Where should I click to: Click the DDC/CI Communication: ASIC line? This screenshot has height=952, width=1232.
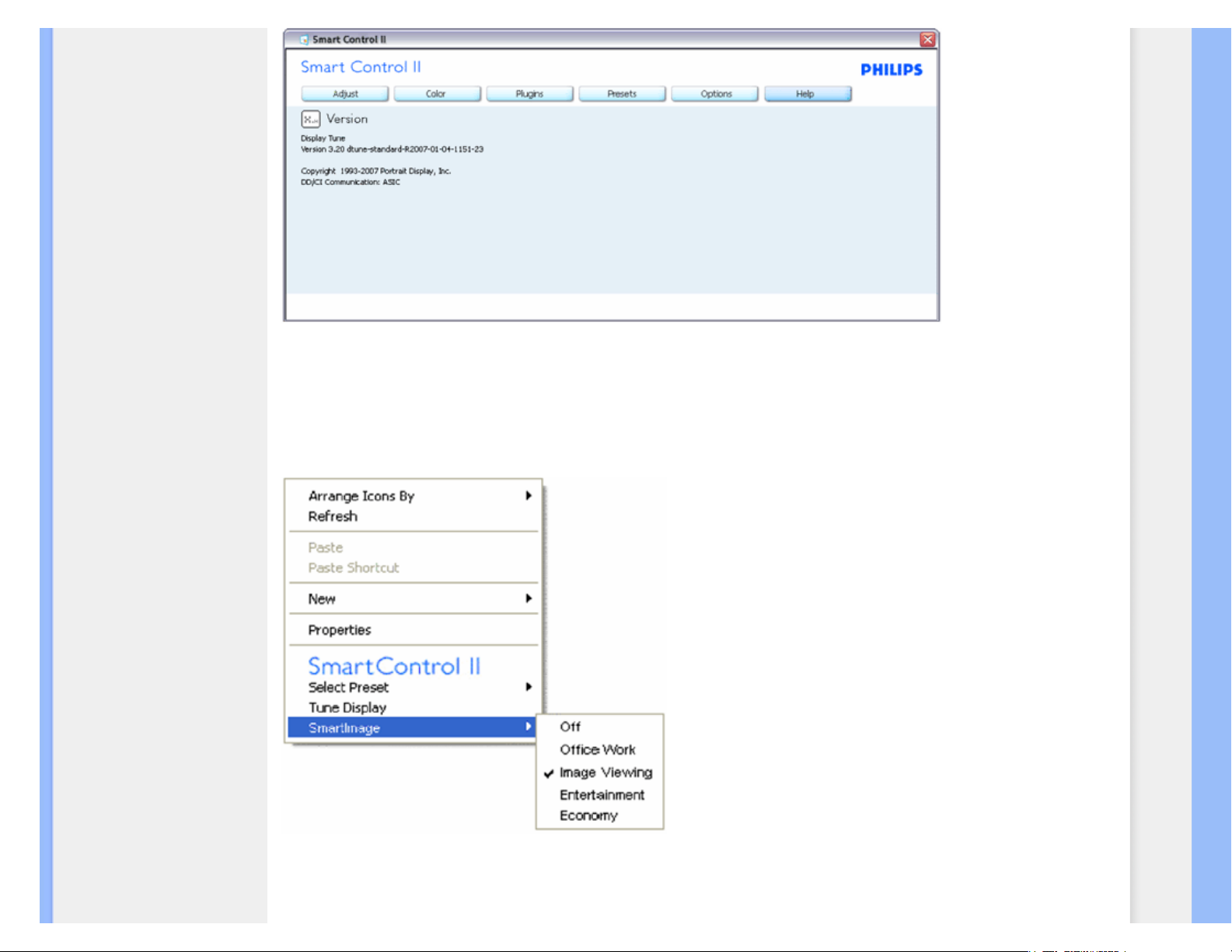pyautogui.click(x=351, y=182)
